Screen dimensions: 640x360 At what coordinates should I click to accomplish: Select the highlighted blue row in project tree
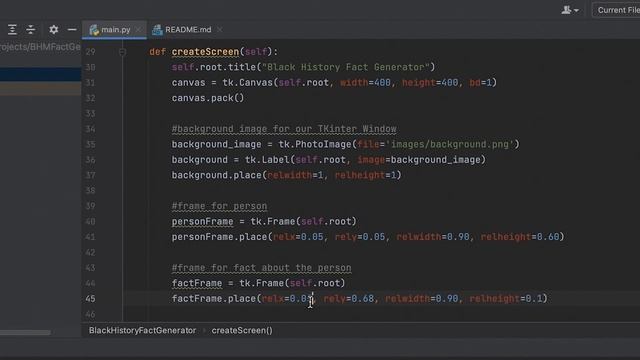click(40, 74)
